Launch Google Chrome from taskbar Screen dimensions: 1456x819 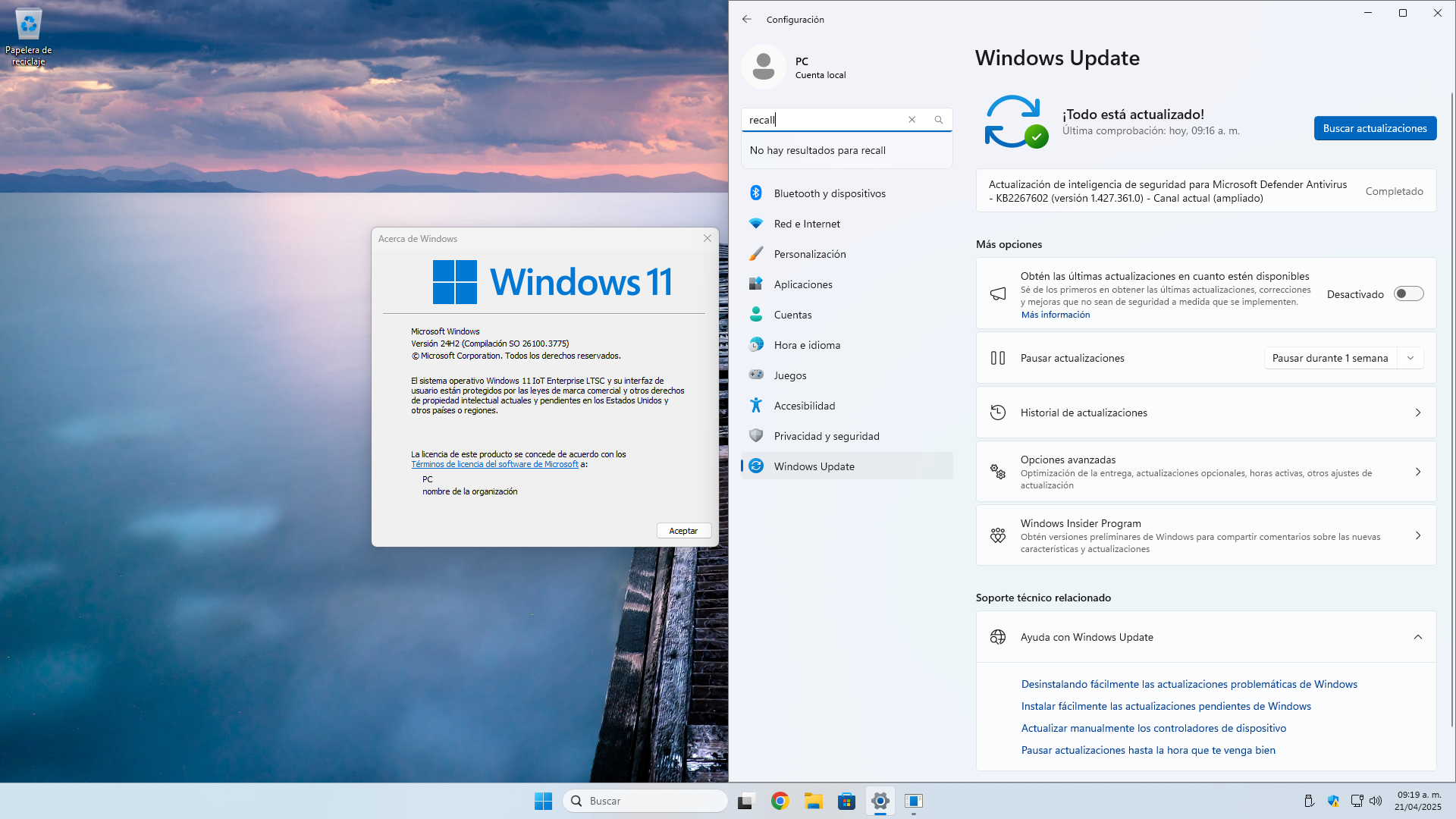click(780, 801)
